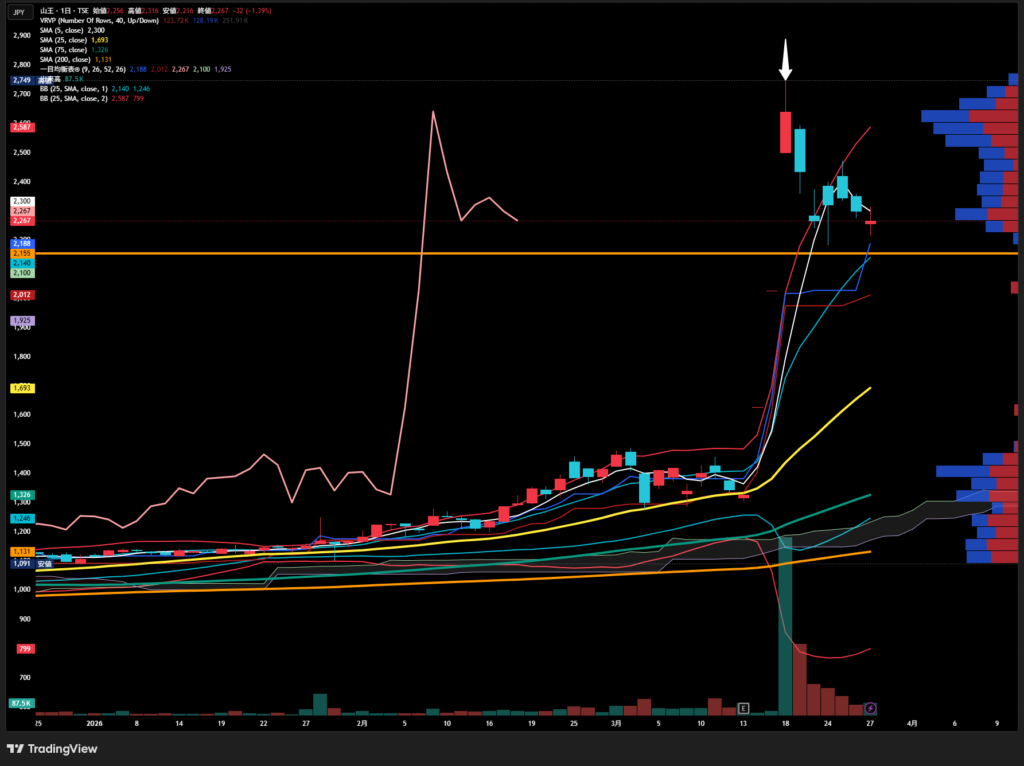1024x766 pixels.
Task: Click the TradingView logo
Action: [52, 749]
